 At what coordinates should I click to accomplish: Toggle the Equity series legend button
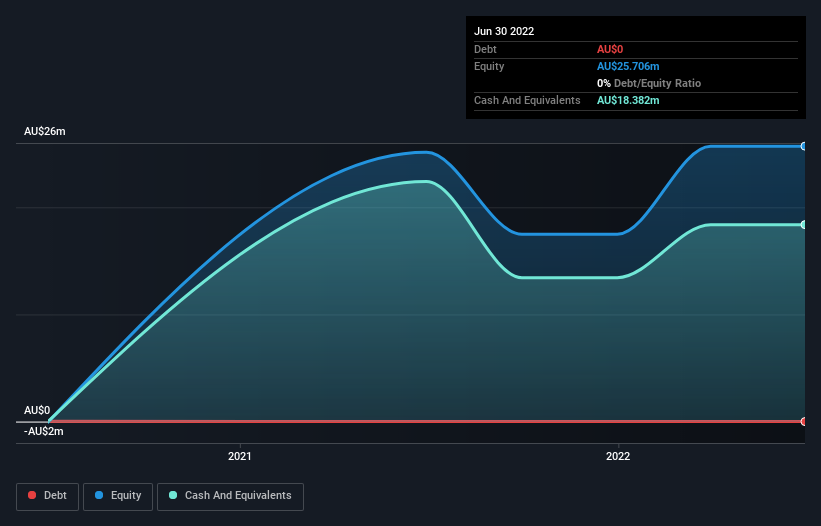[118, 496]
